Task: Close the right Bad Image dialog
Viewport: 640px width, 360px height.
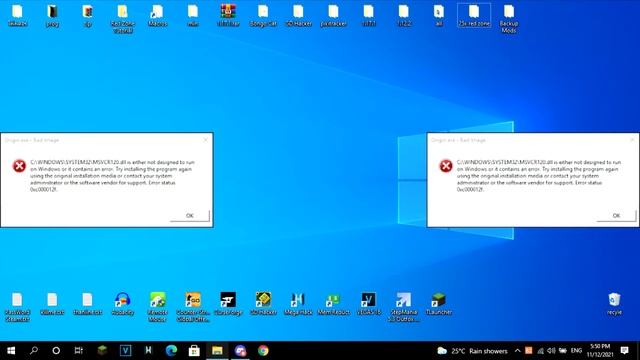Action: click(632, 140)
